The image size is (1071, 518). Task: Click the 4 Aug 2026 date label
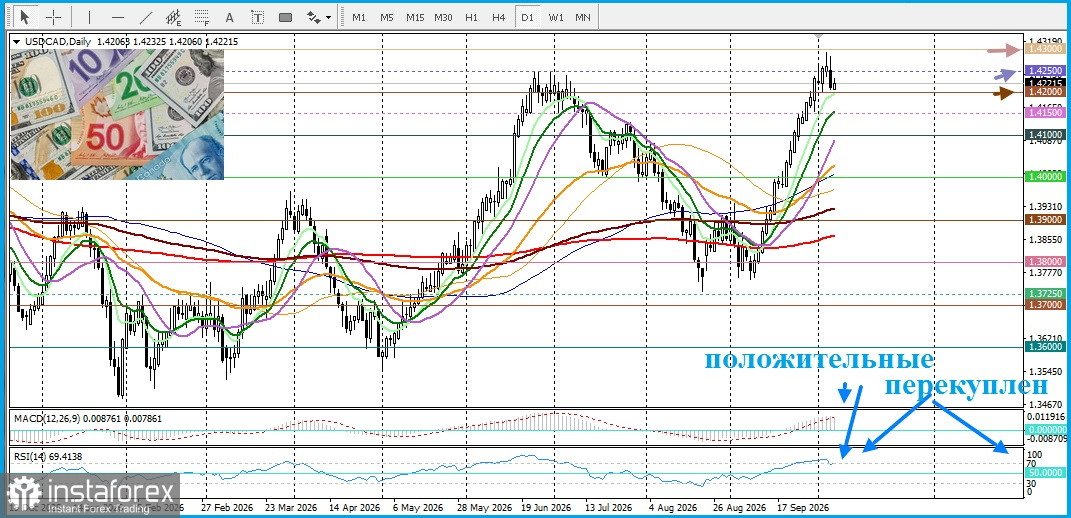(673, 508)
